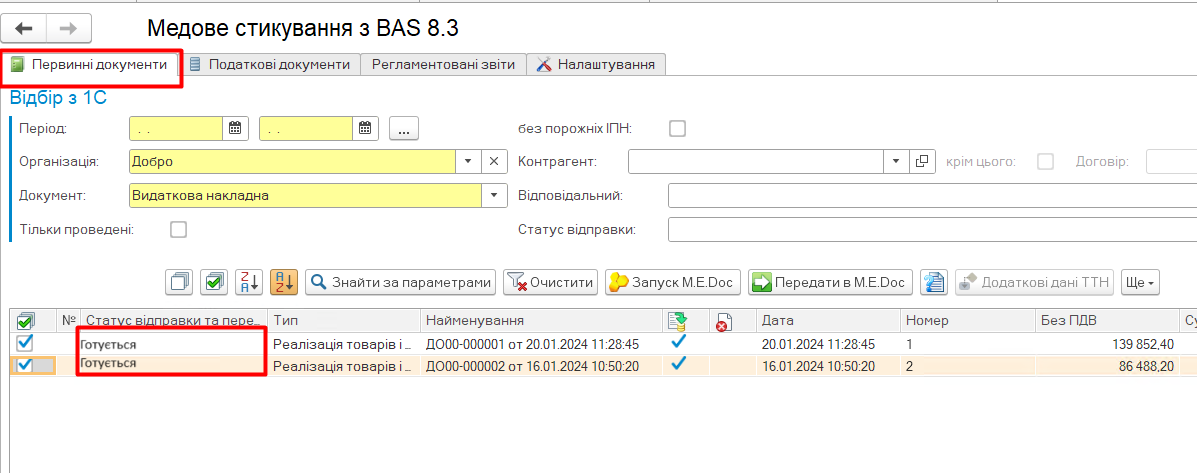Expand the Контрагент dropdown list
This screenshot has height=473, width=1197.
[x=897, y=162]
